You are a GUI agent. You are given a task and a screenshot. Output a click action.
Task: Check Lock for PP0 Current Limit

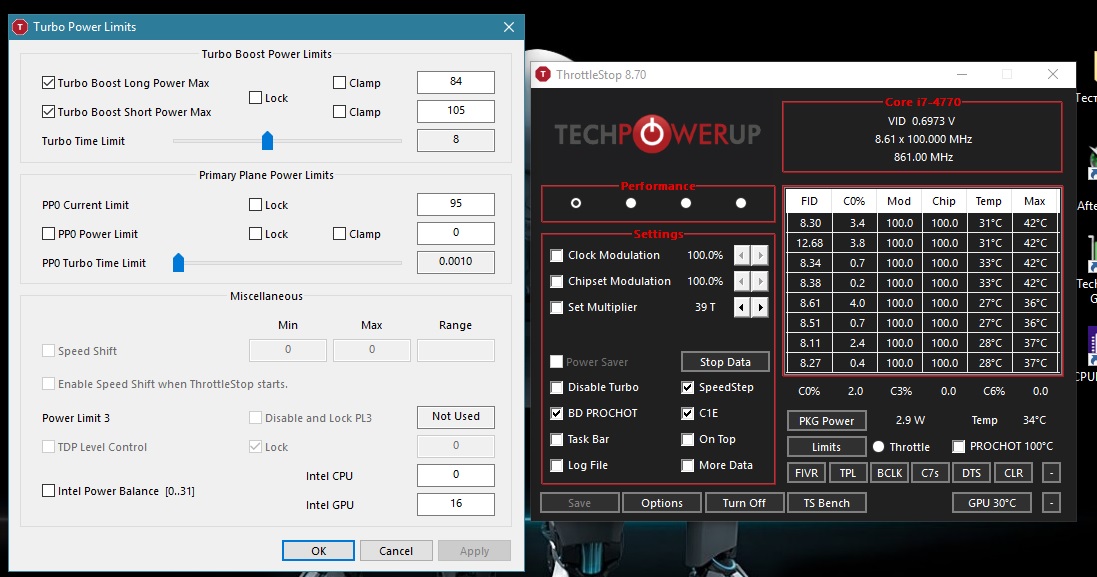(x=255, y=204)
